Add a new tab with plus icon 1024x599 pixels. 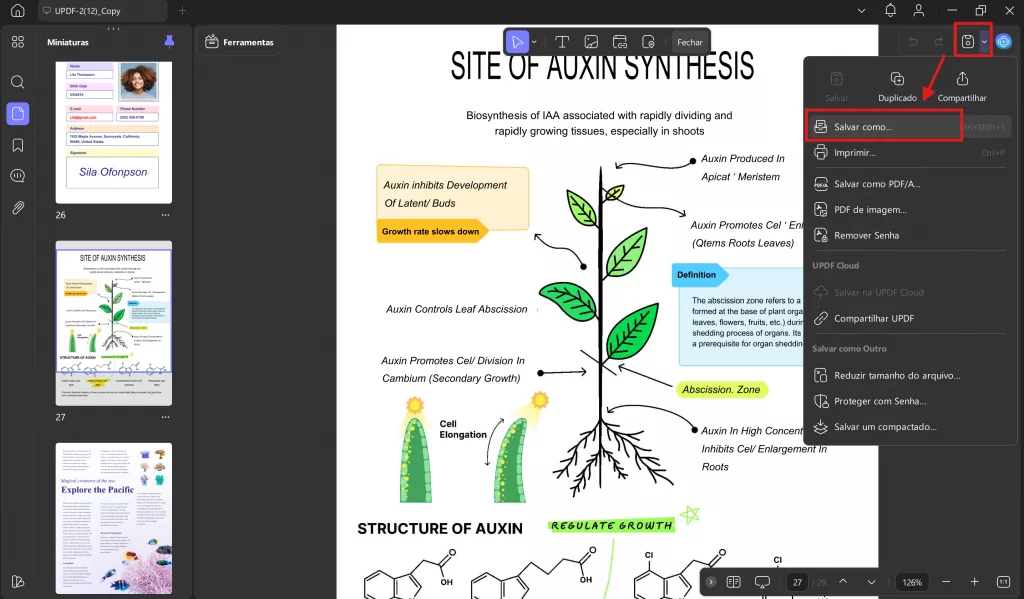[x=182, y=10]
